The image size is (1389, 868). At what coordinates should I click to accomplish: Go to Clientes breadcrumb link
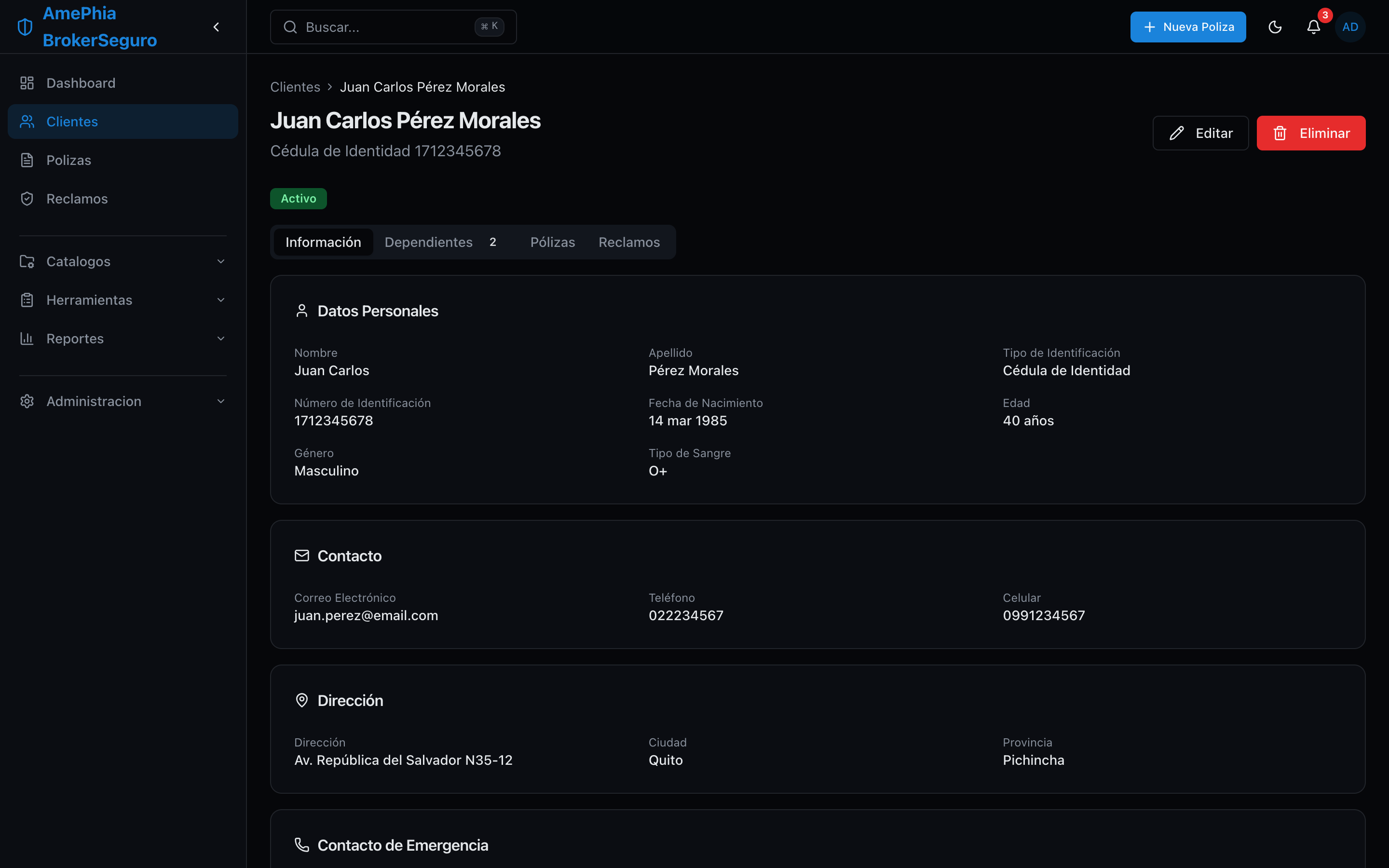[x=295, y=87]
